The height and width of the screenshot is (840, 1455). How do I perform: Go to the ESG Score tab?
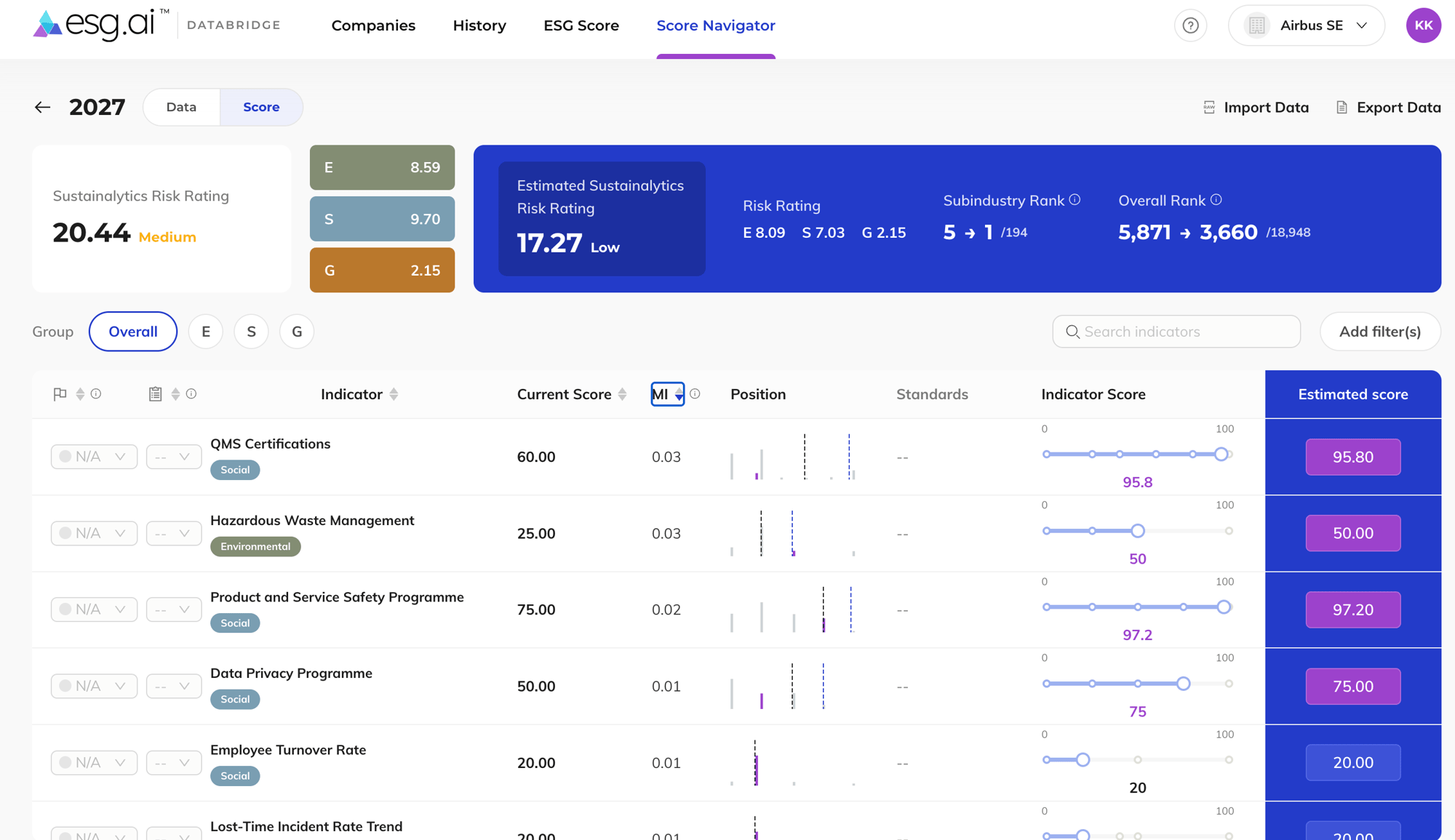581,25
